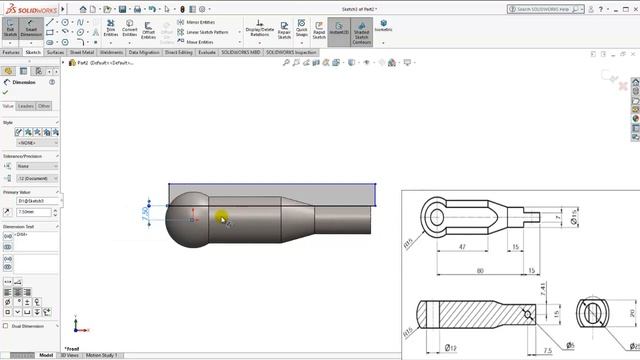Expand the Dual Dimension section
Viewport: 640px width, 360px height.
pos(57,326)
